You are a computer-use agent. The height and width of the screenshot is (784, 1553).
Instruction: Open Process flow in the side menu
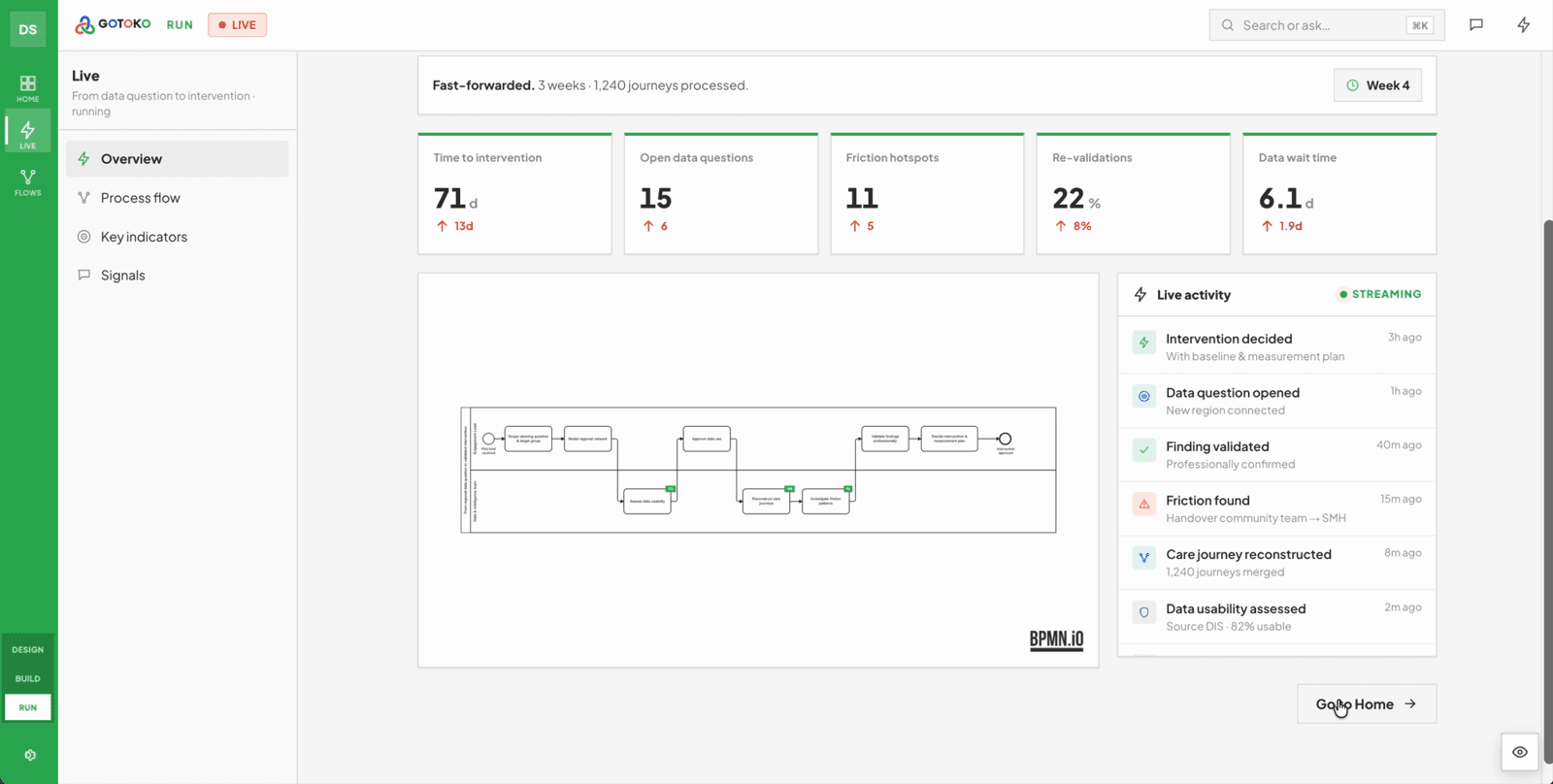tap(178, 198)
